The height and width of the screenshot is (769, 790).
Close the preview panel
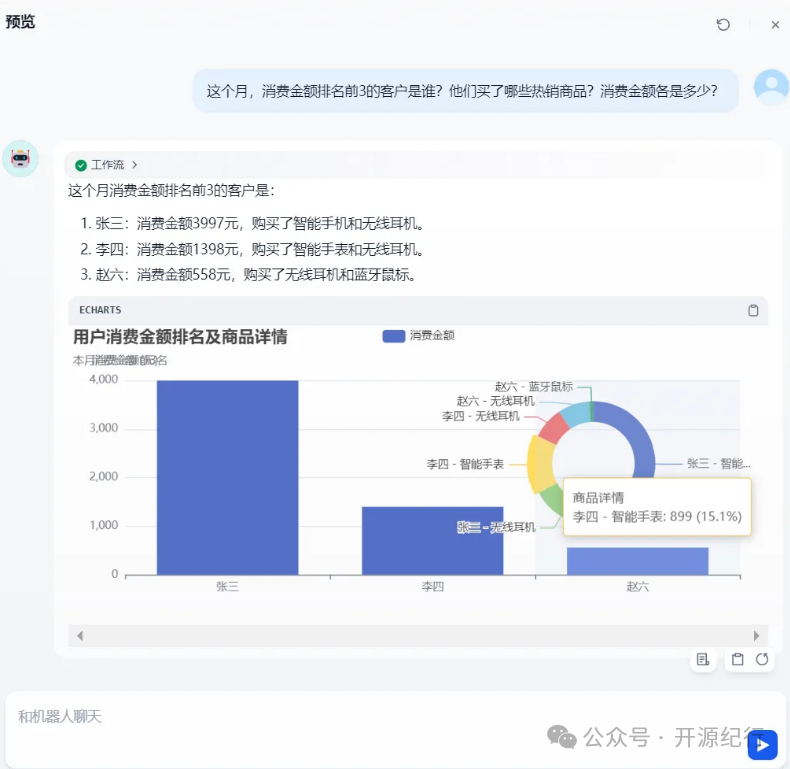(775, 25)
